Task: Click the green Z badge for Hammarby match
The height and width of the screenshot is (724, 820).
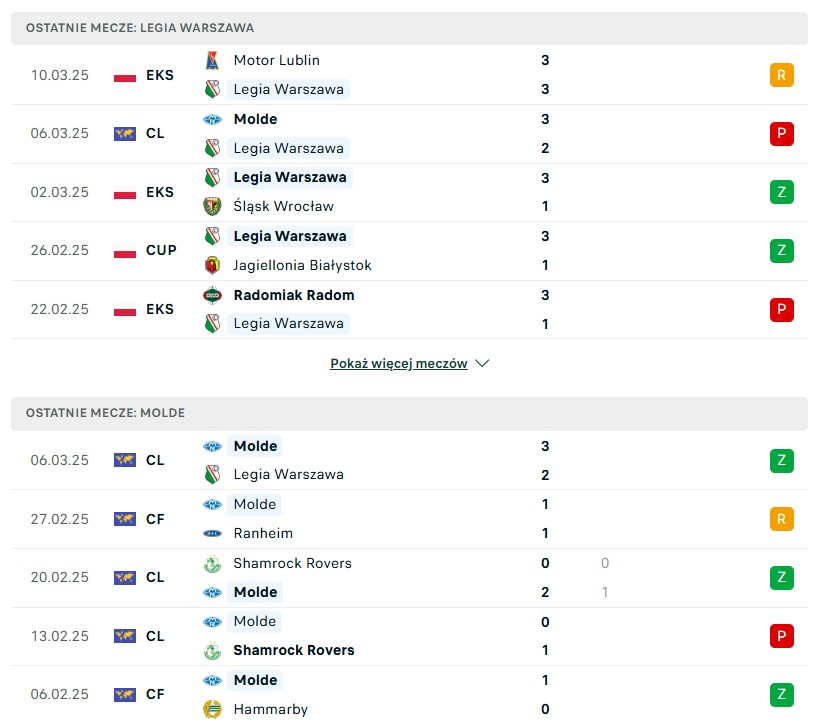Action: pos(781,695)
